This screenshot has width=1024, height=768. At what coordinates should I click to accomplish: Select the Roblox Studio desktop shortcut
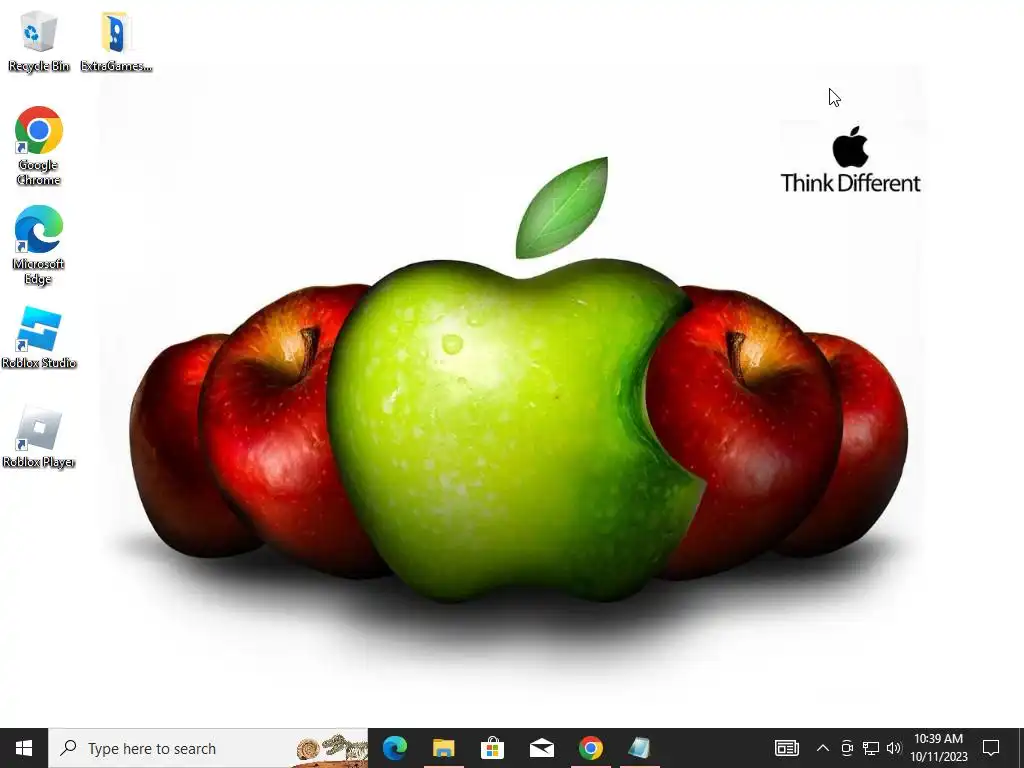(39, 337)
